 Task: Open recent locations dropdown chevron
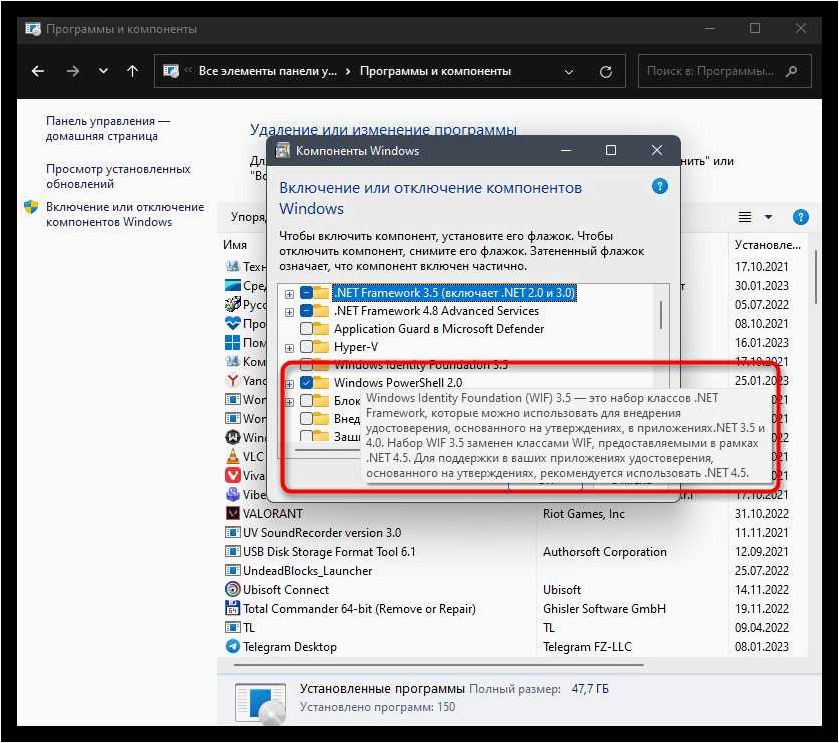pyautogui.click(x=103, y=71)
